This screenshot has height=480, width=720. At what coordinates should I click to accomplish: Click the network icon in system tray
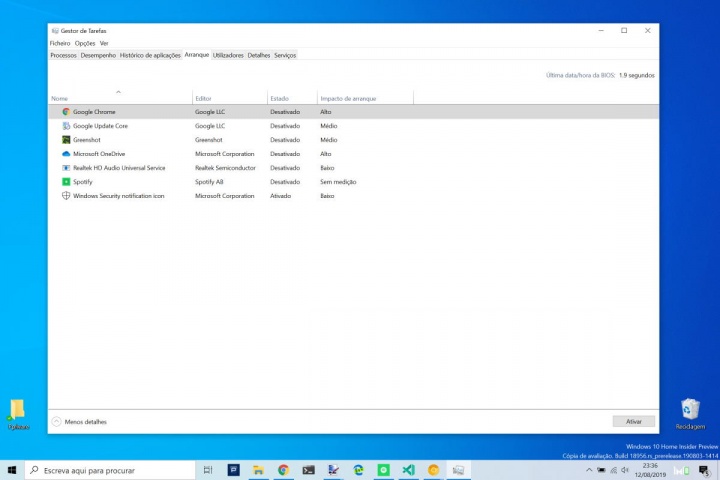(x=613, y=470)
